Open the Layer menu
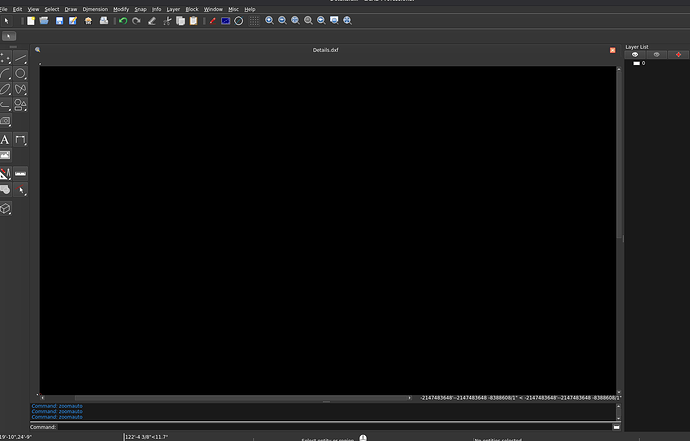690x441 pixels. (173, 9)
